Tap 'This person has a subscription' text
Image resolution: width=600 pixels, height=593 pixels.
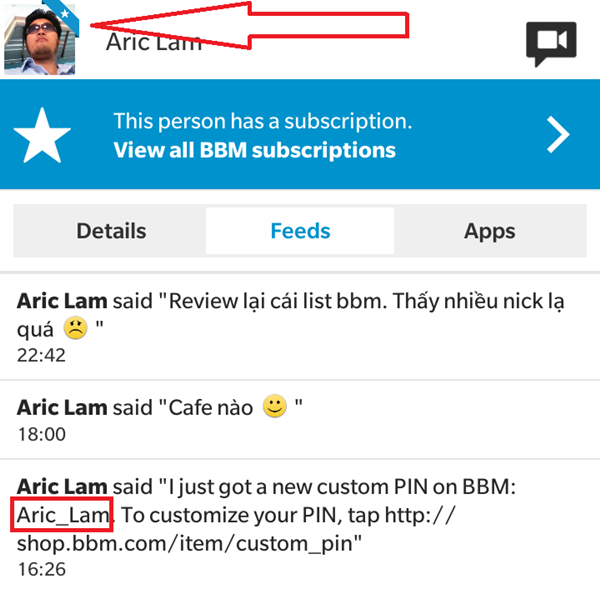tap(262, 121)
